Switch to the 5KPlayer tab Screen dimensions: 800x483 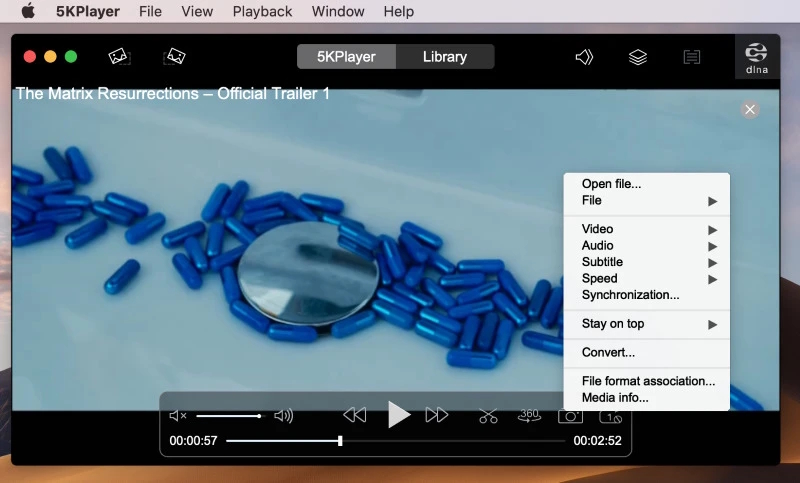pos(346,57)
